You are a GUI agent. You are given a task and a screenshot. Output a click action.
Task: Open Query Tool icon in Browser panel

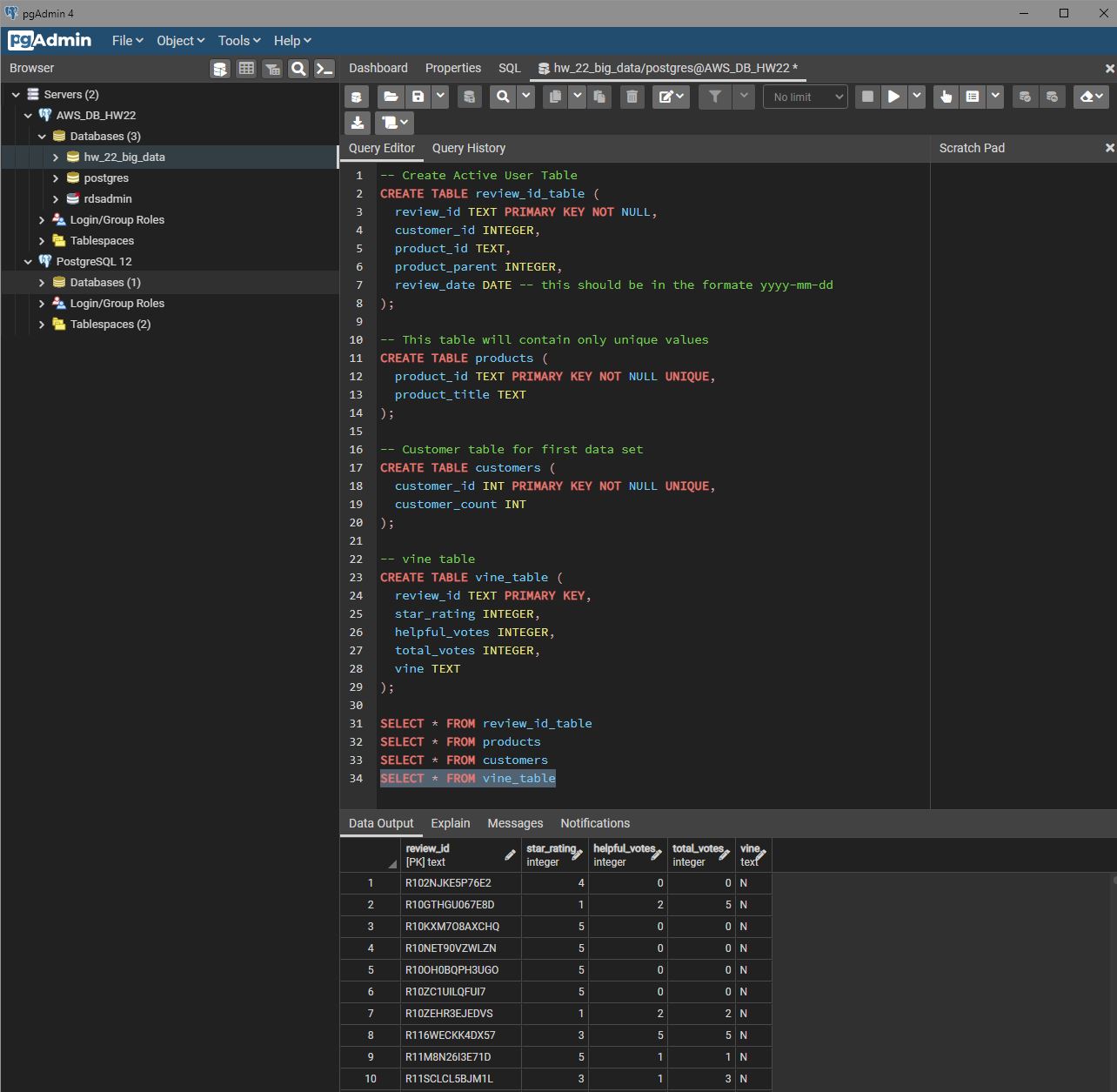pos(221,69)
